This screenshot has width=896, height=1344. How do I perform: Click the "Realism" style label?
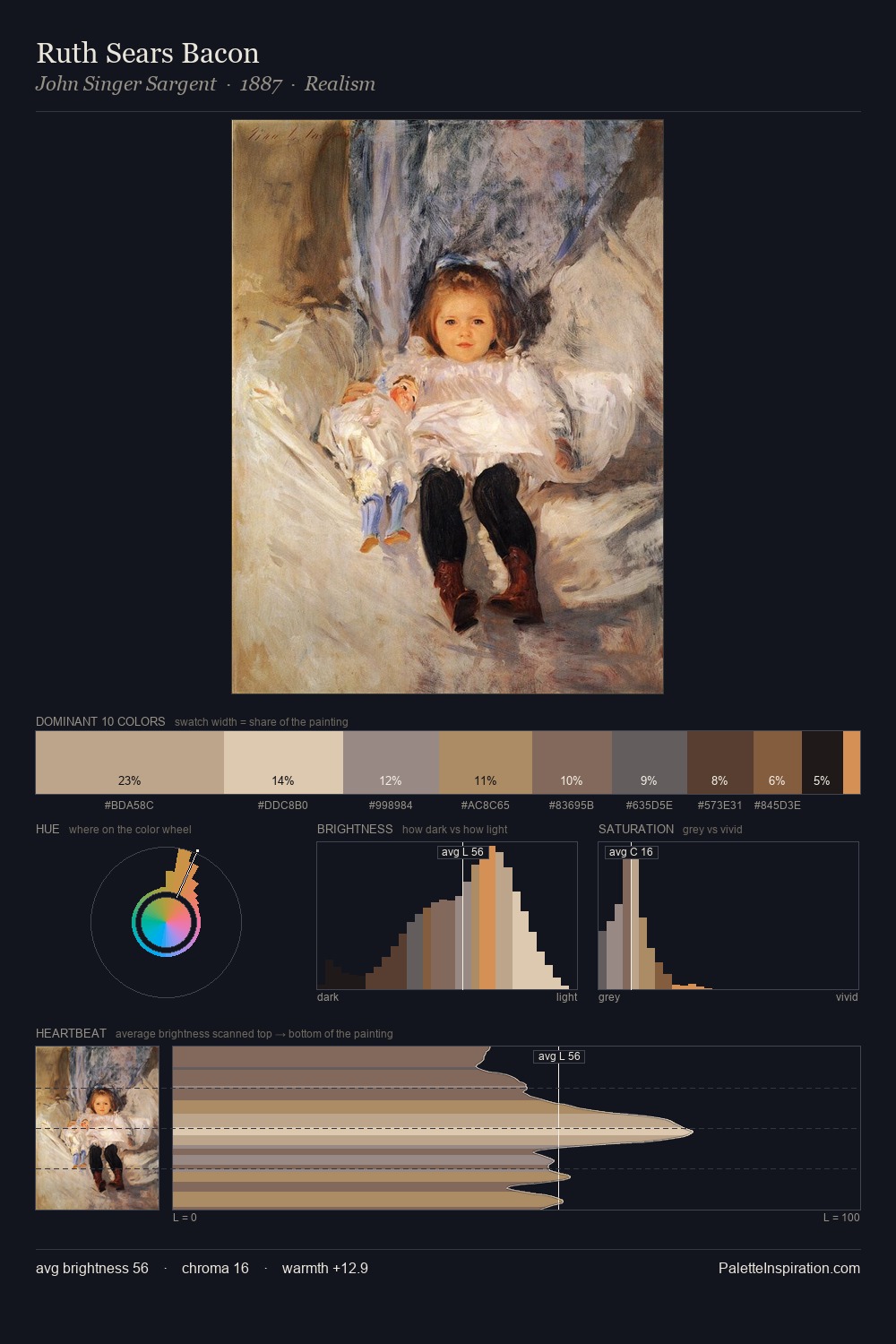point(340,84)
